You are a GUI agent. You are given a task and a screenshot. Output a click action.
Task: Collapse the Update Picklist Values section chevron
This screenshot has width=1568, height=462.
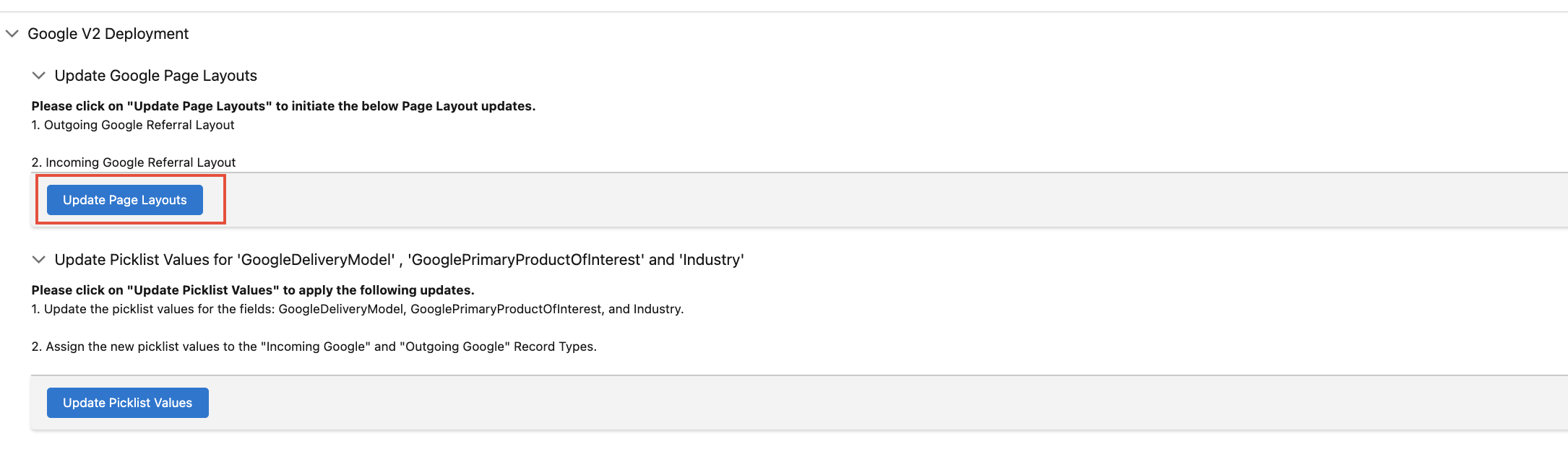coord(39,260)
